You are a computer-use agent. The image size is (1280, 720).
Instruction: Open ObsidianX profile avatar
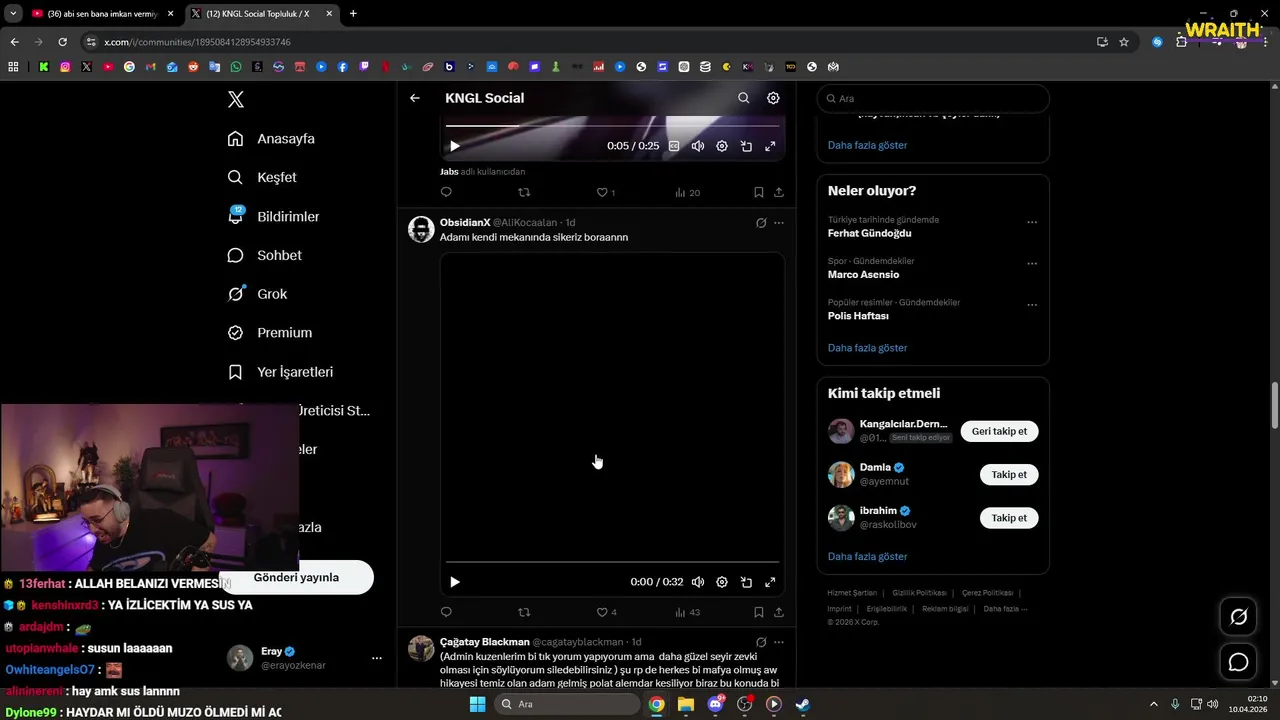[x=421, y=229]
